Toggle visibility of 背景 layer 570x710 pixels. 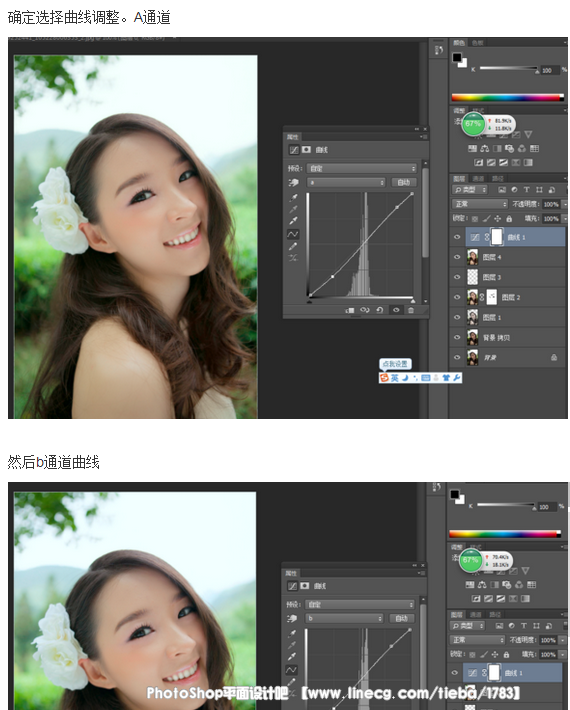point(457,357)
